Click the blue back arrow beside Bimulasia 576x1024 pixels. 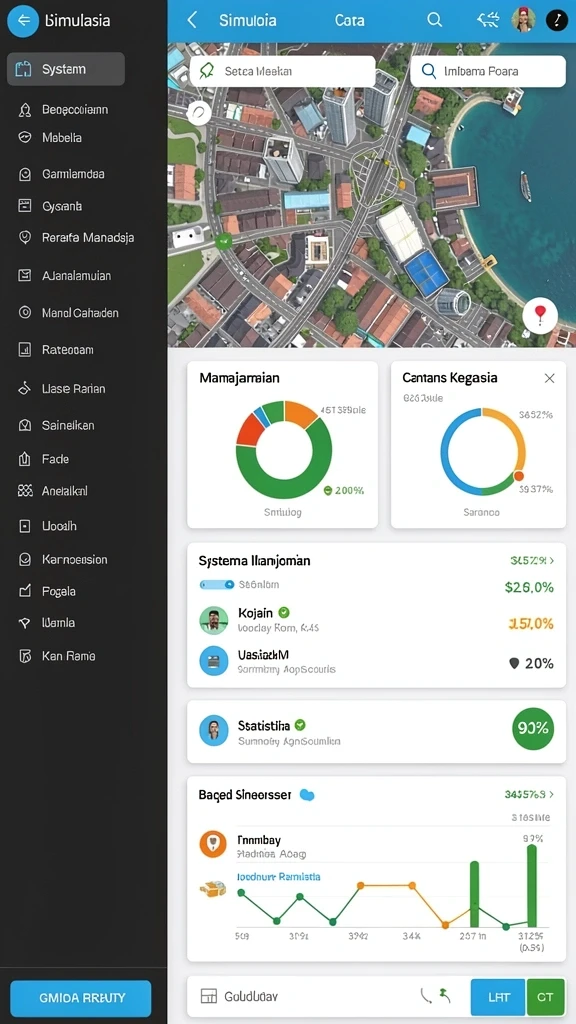coord(23,21)
